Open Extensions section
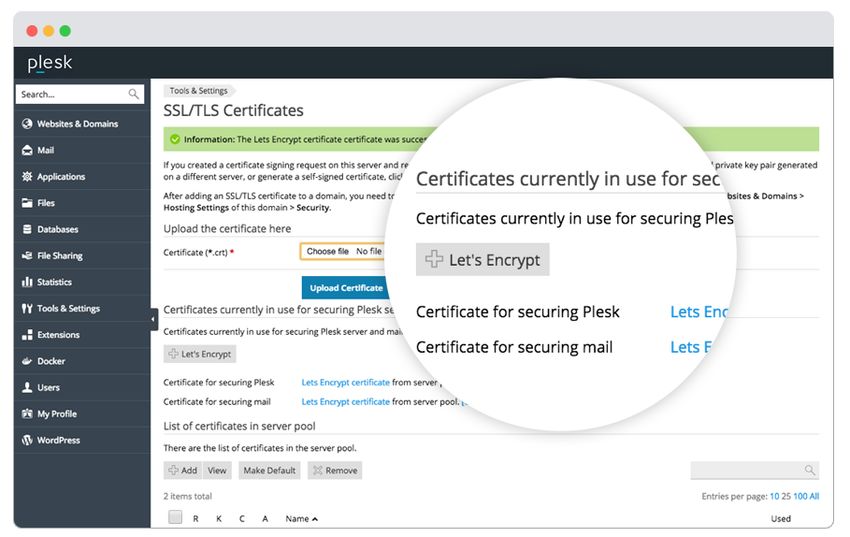The height and width of the screenshot is (537, 850). (x=81, y=335)
